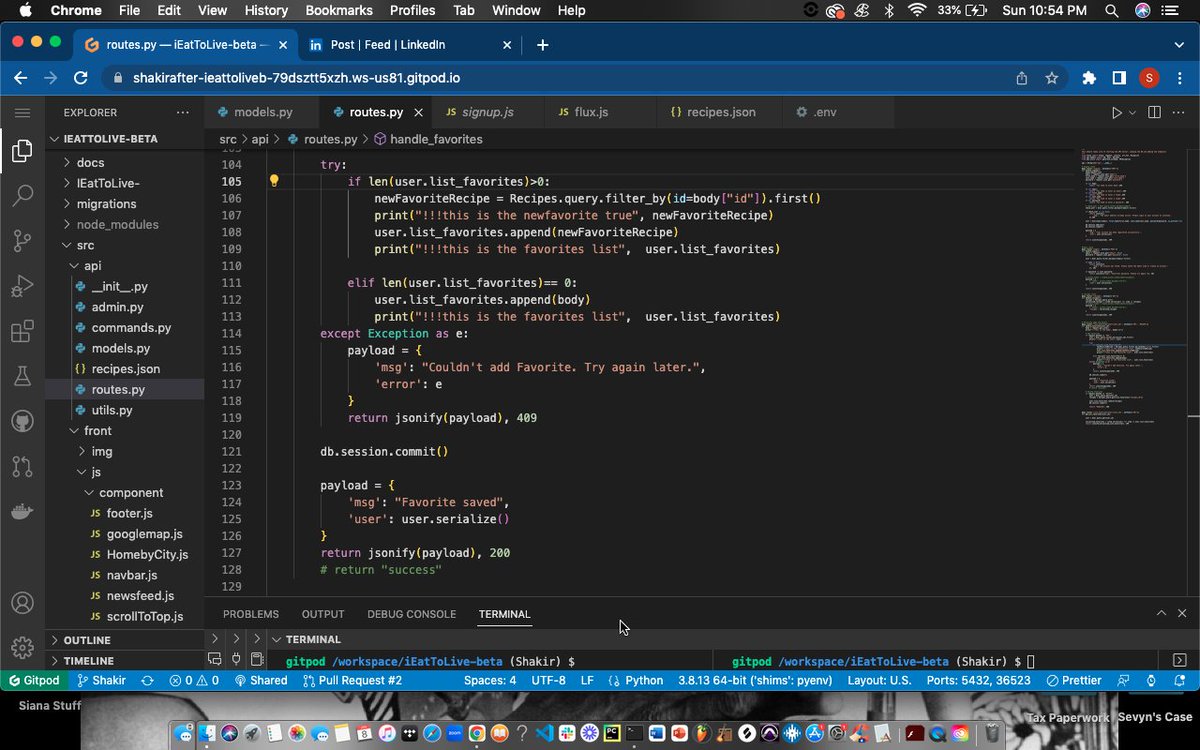Open the Accounts icon in activity bar

pos(22,604)
